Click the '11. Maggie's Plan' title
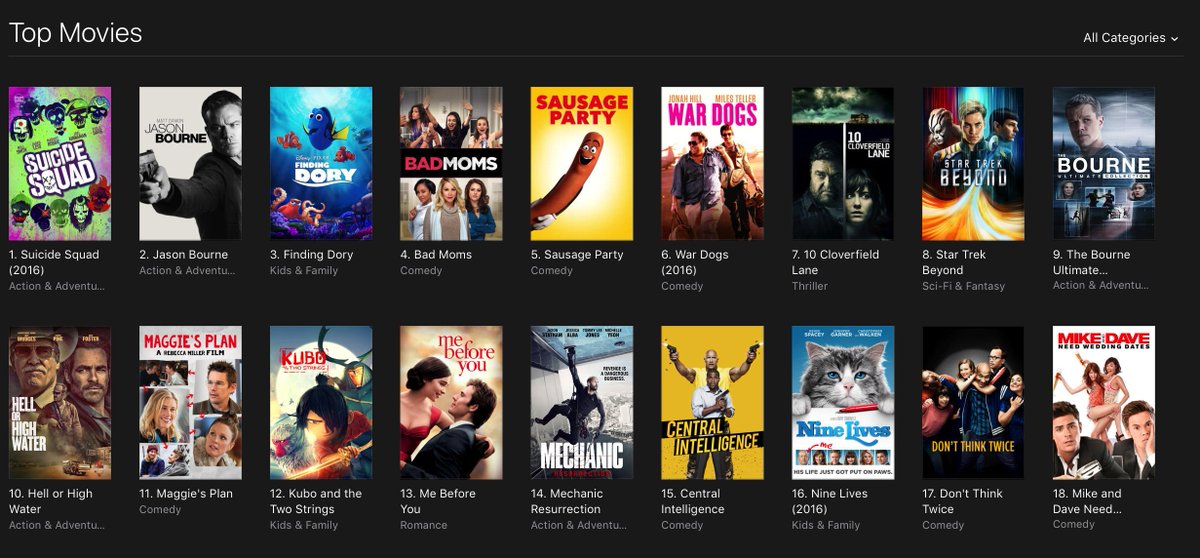 coord(186,493)
